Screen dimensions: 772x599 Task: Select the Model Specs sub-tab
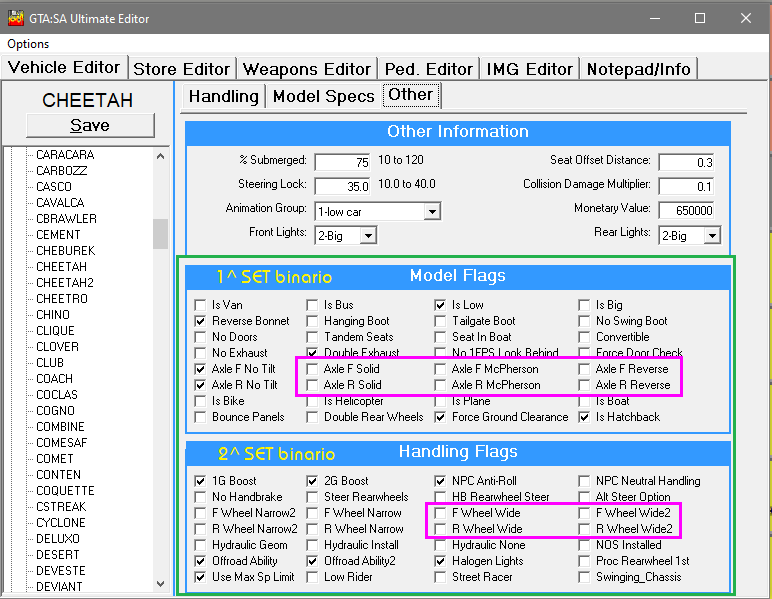tap(323, 96)
